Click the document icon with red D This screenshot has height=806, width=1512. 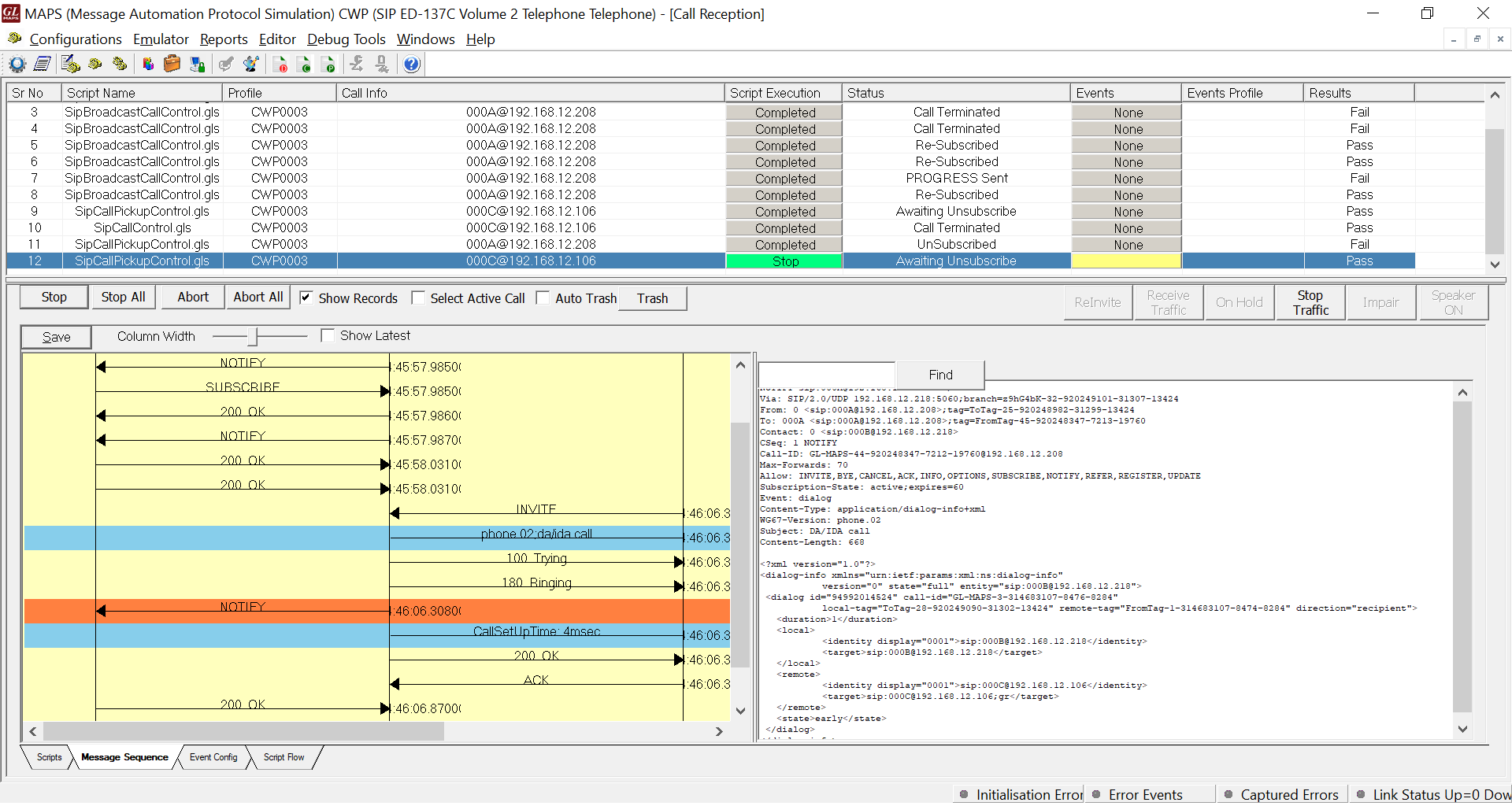click(280, 65)
